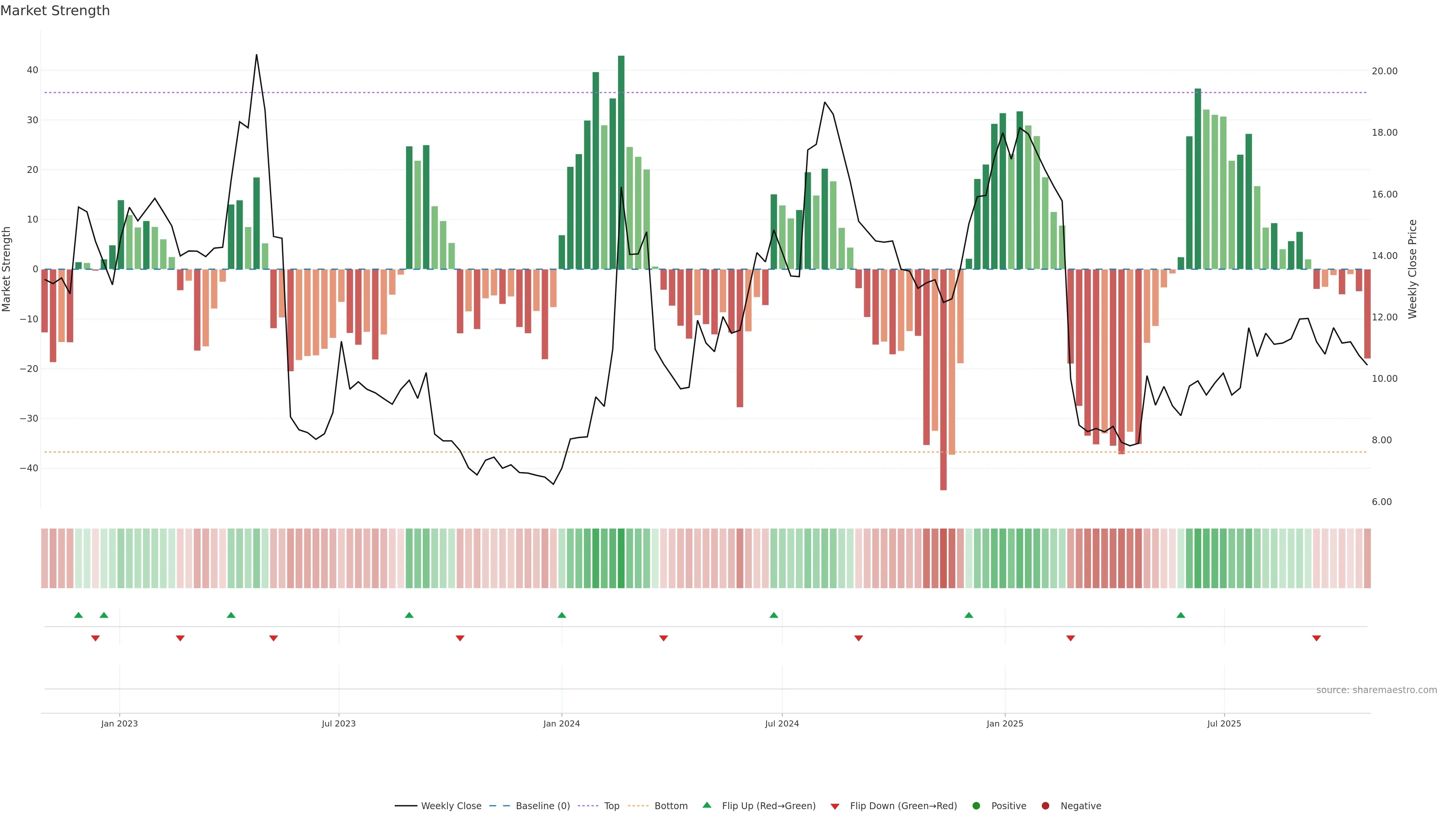Click flip-down marker after Jan 2025
This screenshot has width=1456, height=819.
[x=1070, y=638]
